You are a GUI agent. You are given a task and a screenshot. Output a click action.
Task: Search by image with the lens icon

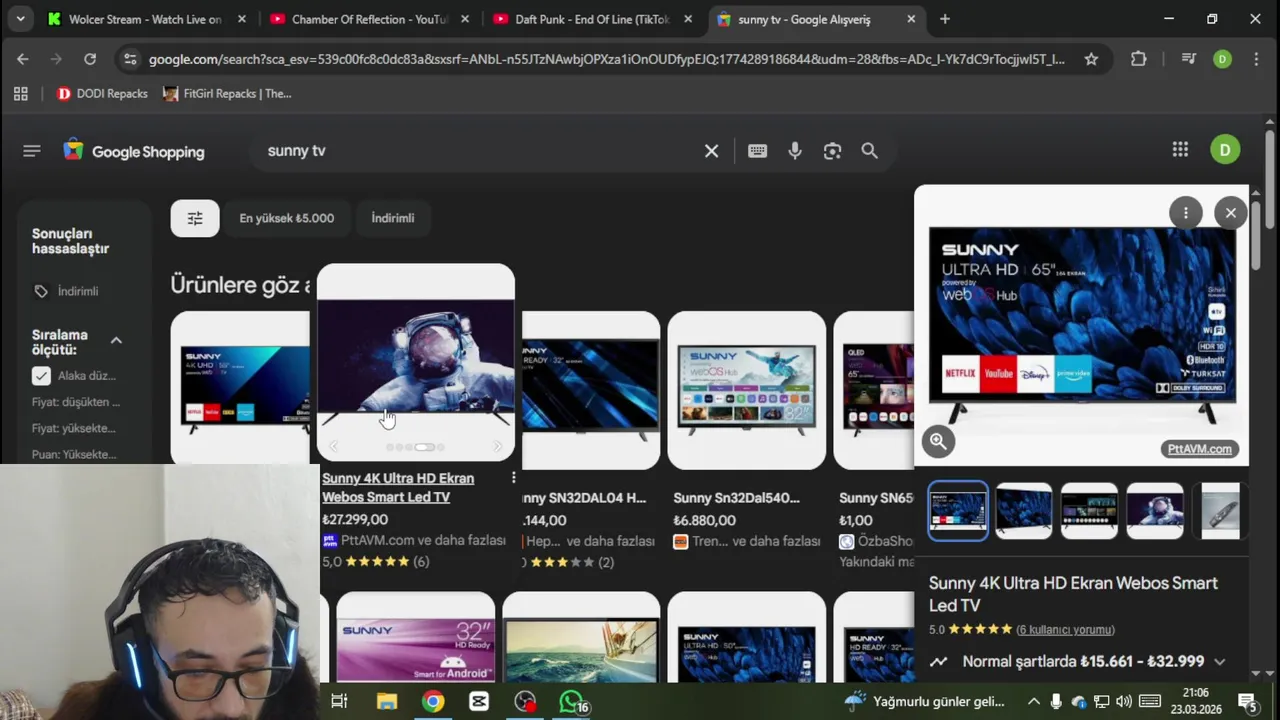point(832,151)
